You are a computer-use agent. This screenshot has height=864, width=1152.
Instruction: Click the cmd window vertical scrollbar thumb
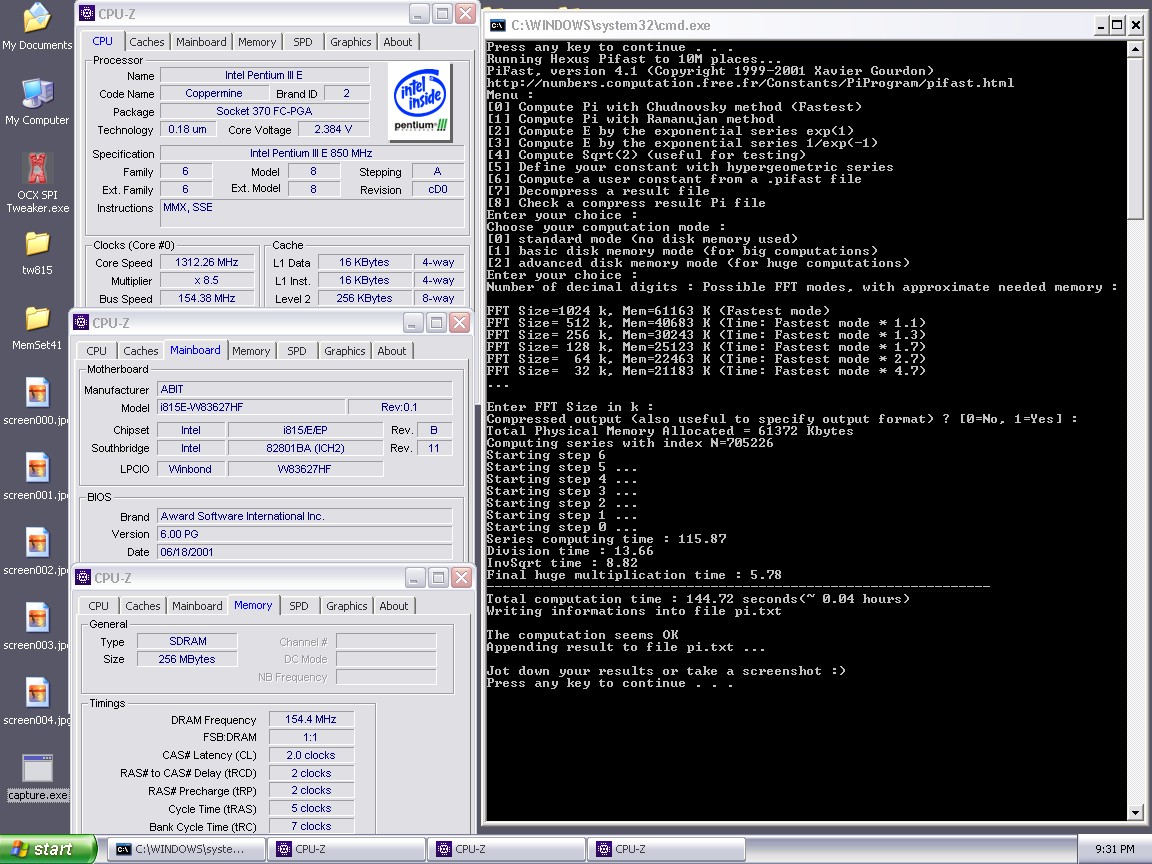1135,137
